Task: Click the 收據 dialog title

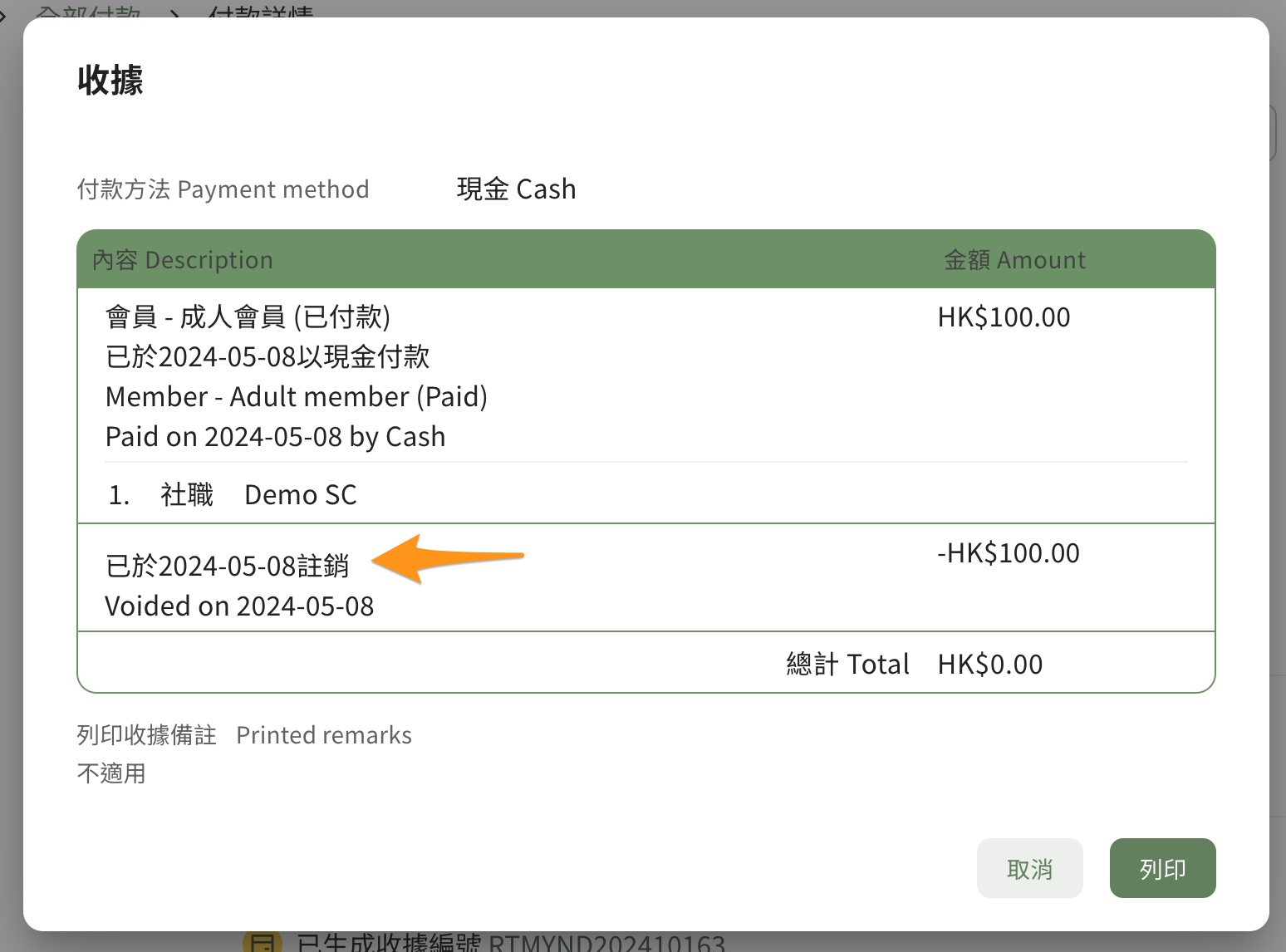Action: pos(110,80)
